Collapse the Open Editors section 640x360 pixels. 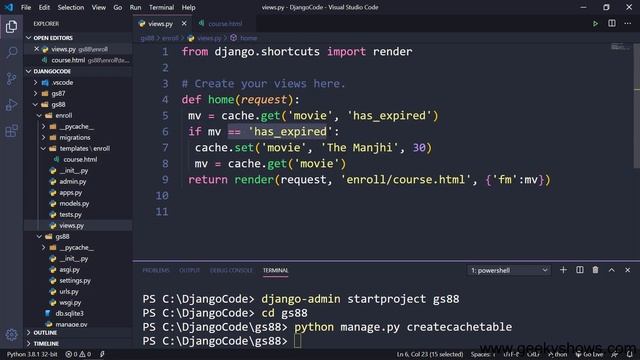[x=29, y=38]
